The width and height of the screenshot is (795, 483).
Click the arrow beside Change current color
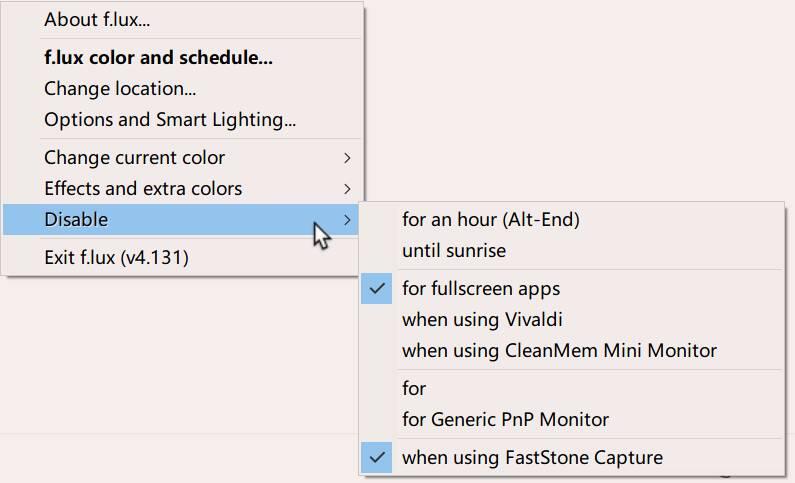(x=347, y=158)
